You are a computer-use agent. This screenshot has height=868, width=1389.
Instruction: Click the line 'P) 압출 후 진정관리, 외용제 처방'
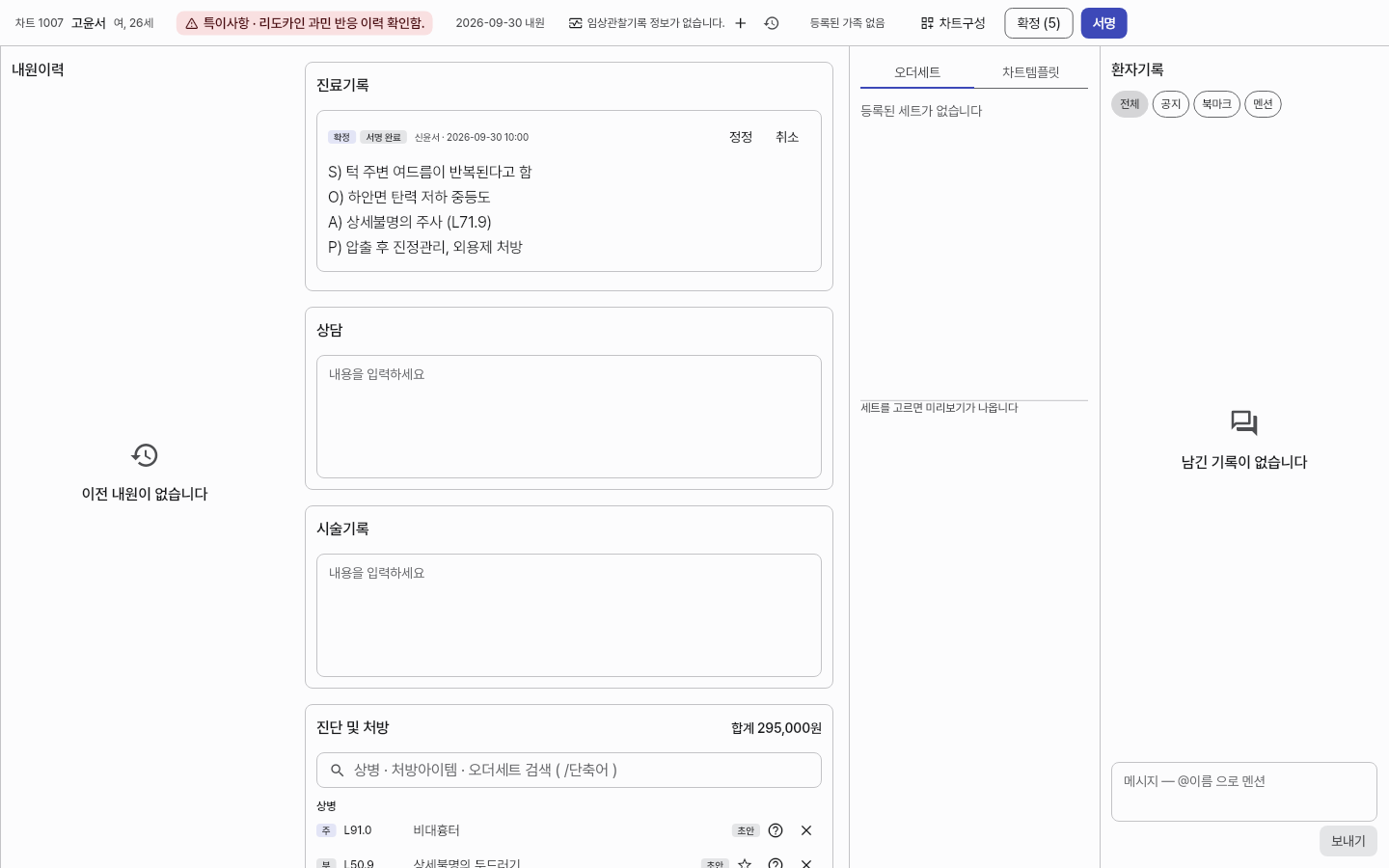click(425, 247)
